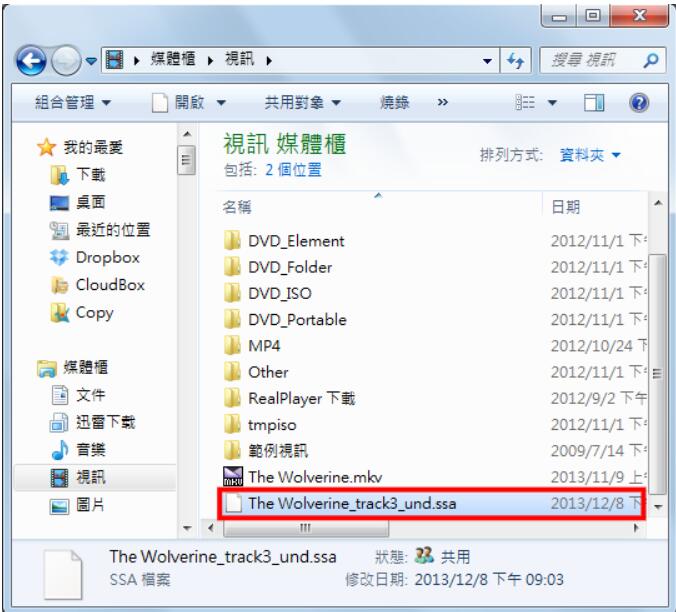Click the change view icon in toolbar

pos(525,103)
